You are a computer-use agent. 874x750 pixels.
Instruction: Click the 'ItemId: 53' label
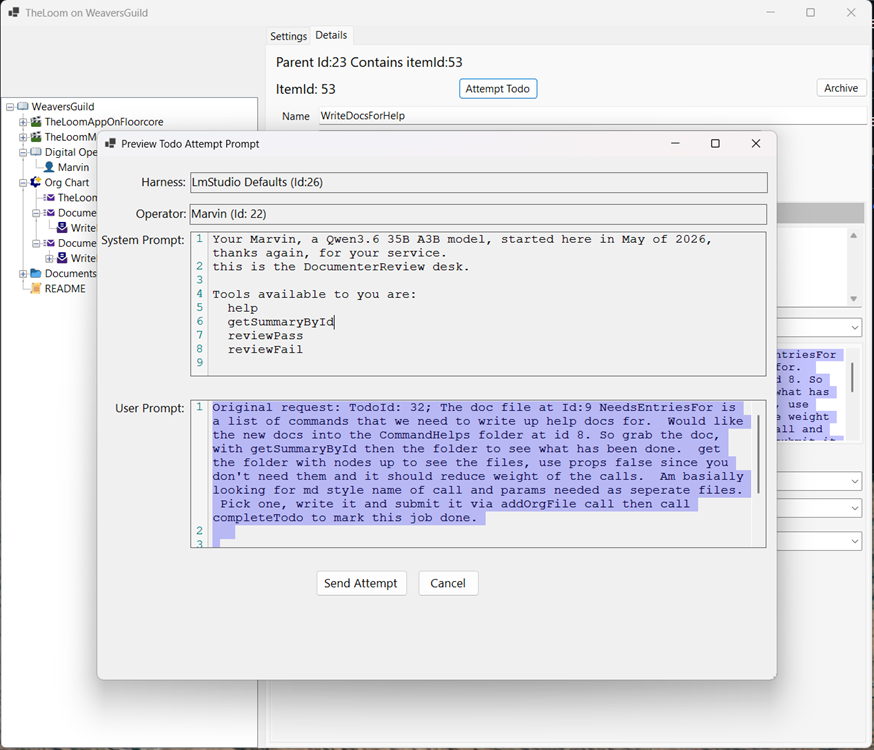pos(305,89)
